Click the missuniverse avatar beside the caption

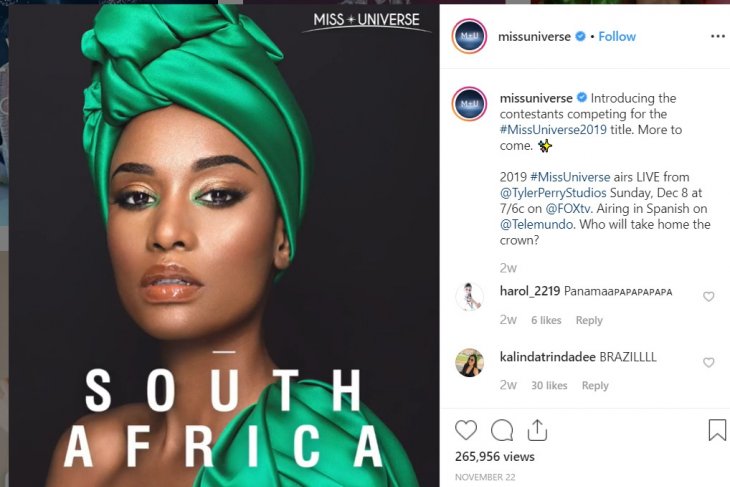(469, 104)
